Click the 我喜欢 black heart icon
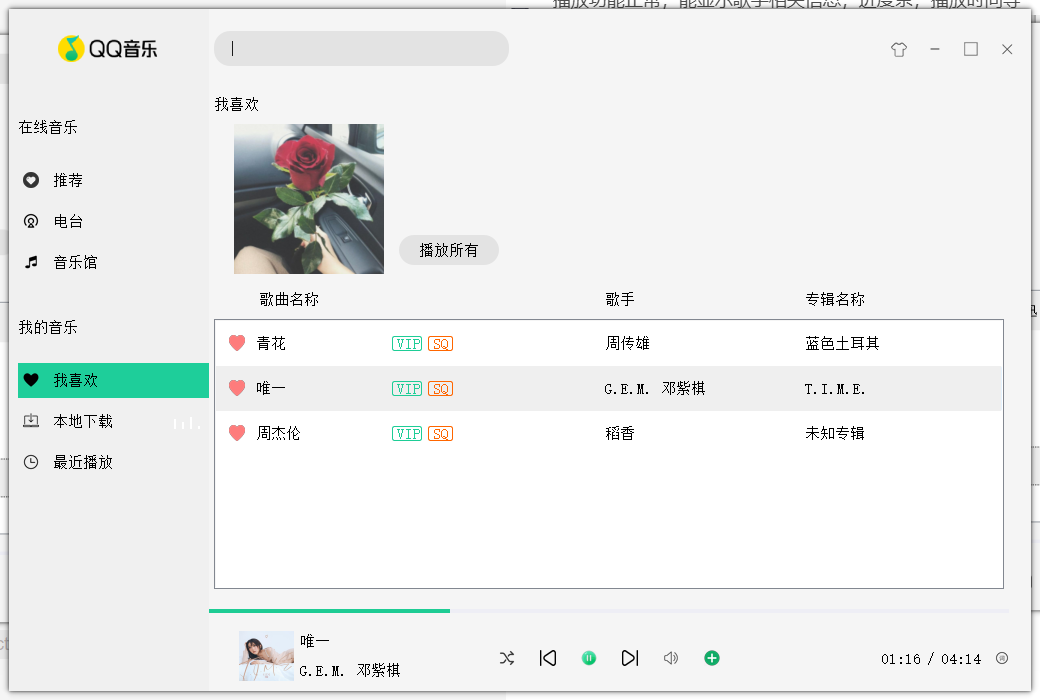This screenshot has height=700, width=1040. 31,380
